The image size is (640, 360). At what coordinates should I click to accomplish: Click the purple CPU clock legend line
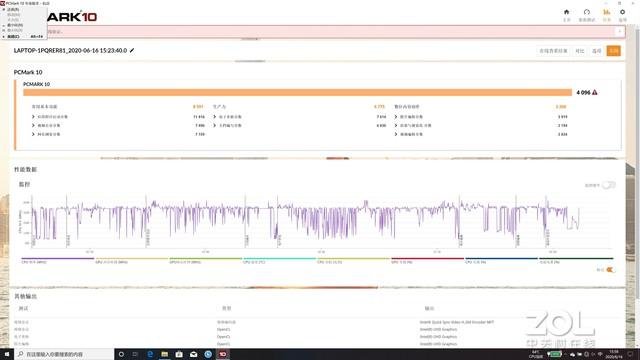tap(58, 258)
